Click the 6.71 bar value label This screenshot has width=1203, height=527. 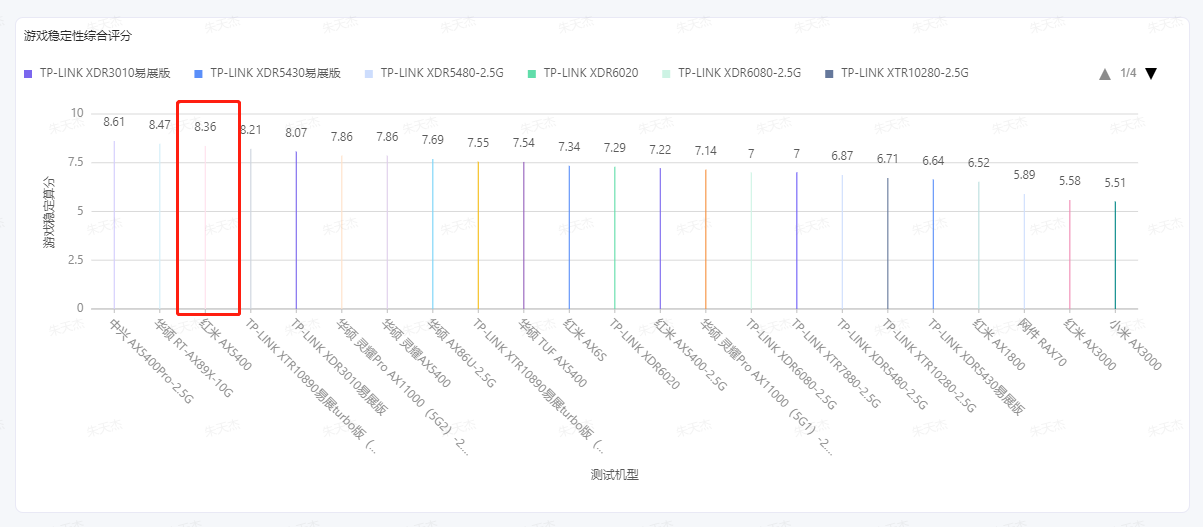pos(888,159)
